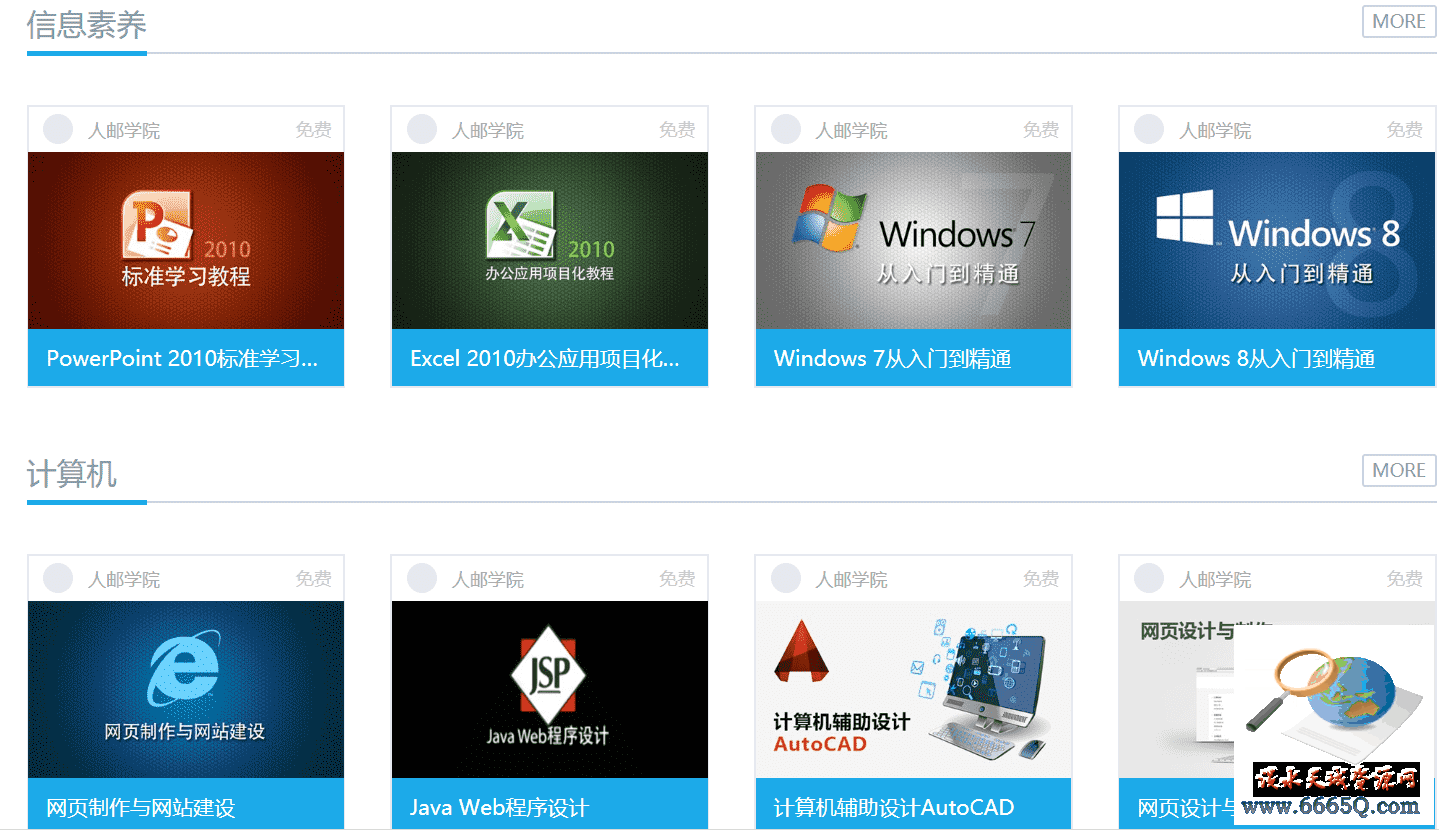1439x830 pixels.
Task: Click avatar icon on Windows 7 card
Action: (786, 129)
